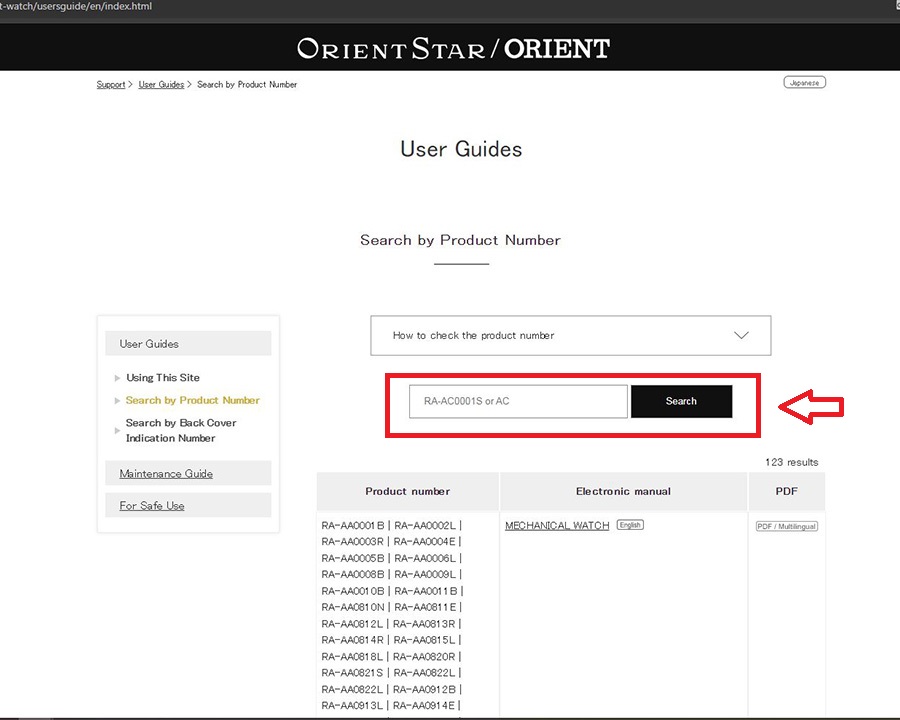Click the large 'User Guides' page title
The height and width of the screenshot is (720, 900).
(461, 149)
